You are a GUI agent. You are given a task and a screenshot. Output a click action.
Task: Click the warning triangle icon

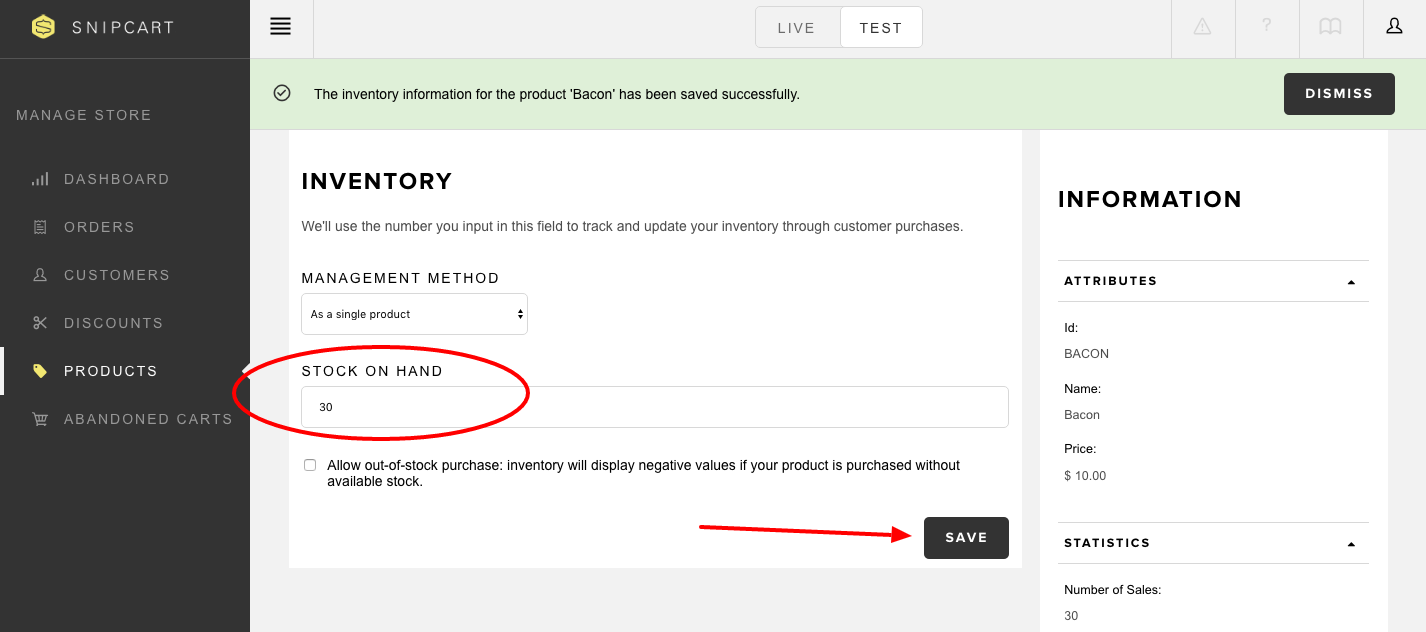(1203, 27)
